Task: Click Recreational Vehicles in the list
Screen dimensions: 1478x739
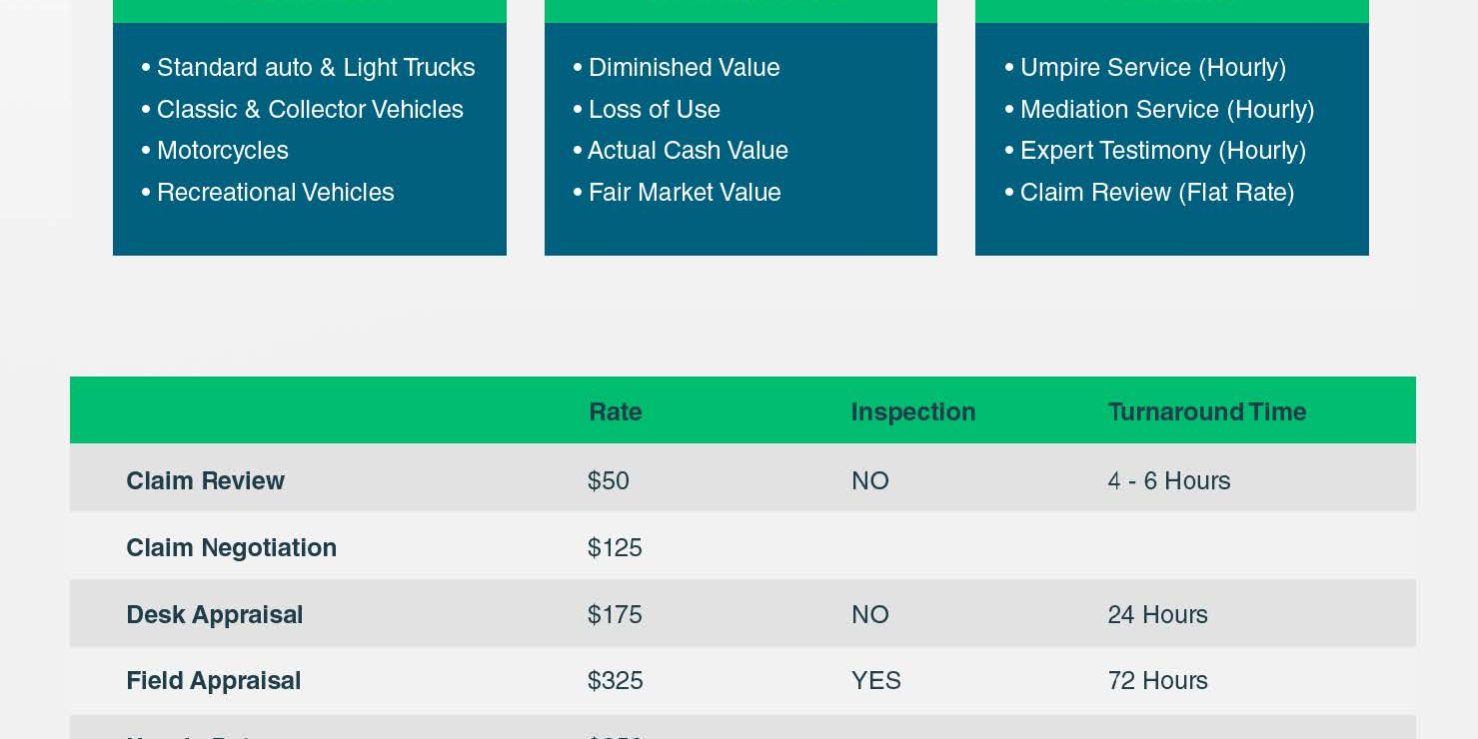Action: tap(275, 192)
